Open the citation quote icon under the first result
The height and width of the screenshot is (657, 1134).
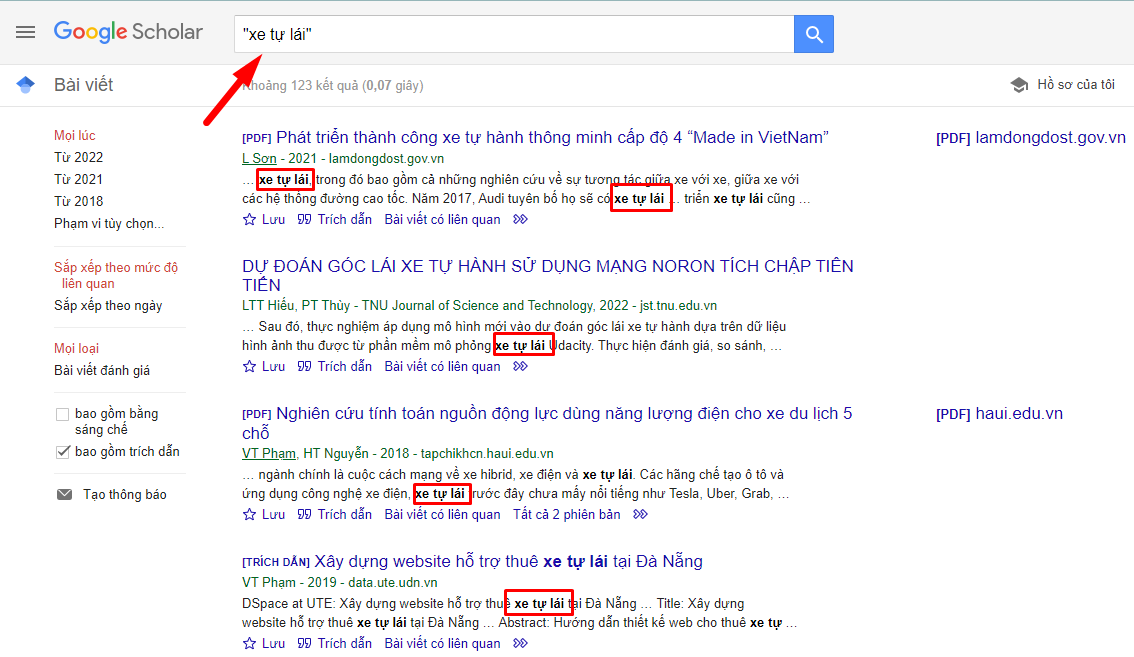point(305,219)
